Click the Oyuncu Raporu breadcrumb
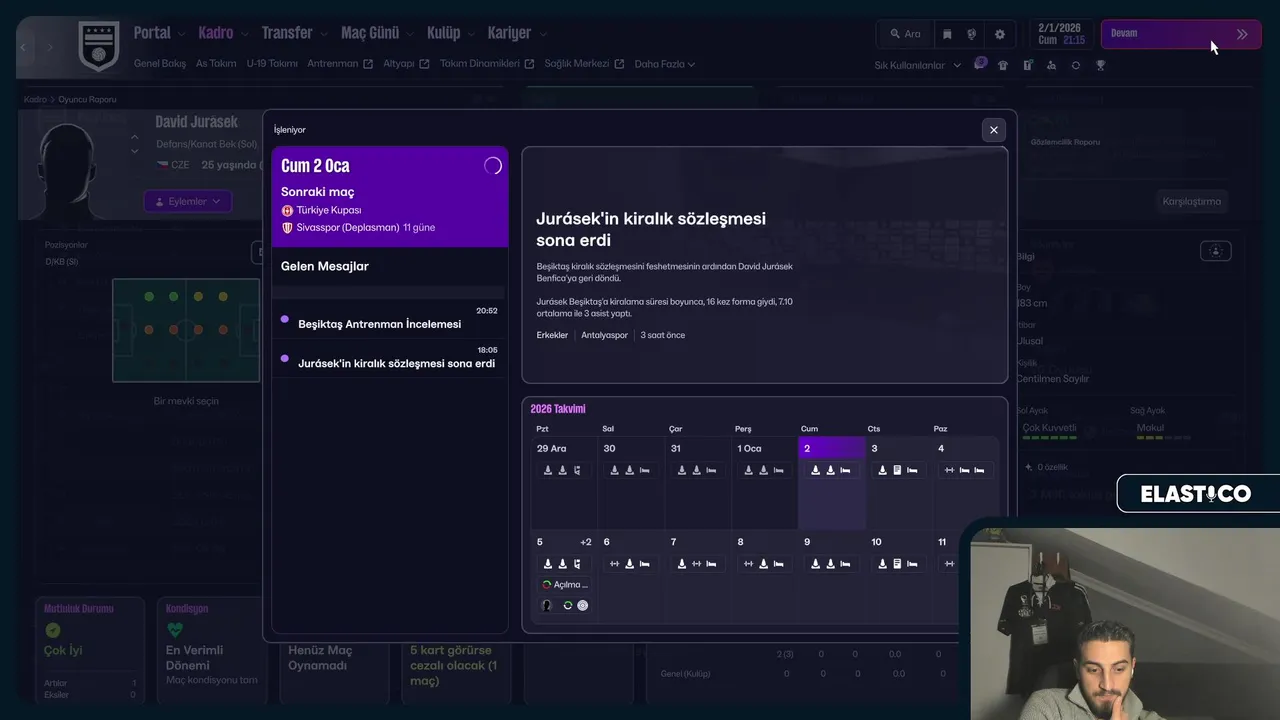1280x720 pixels. point(87,100)
